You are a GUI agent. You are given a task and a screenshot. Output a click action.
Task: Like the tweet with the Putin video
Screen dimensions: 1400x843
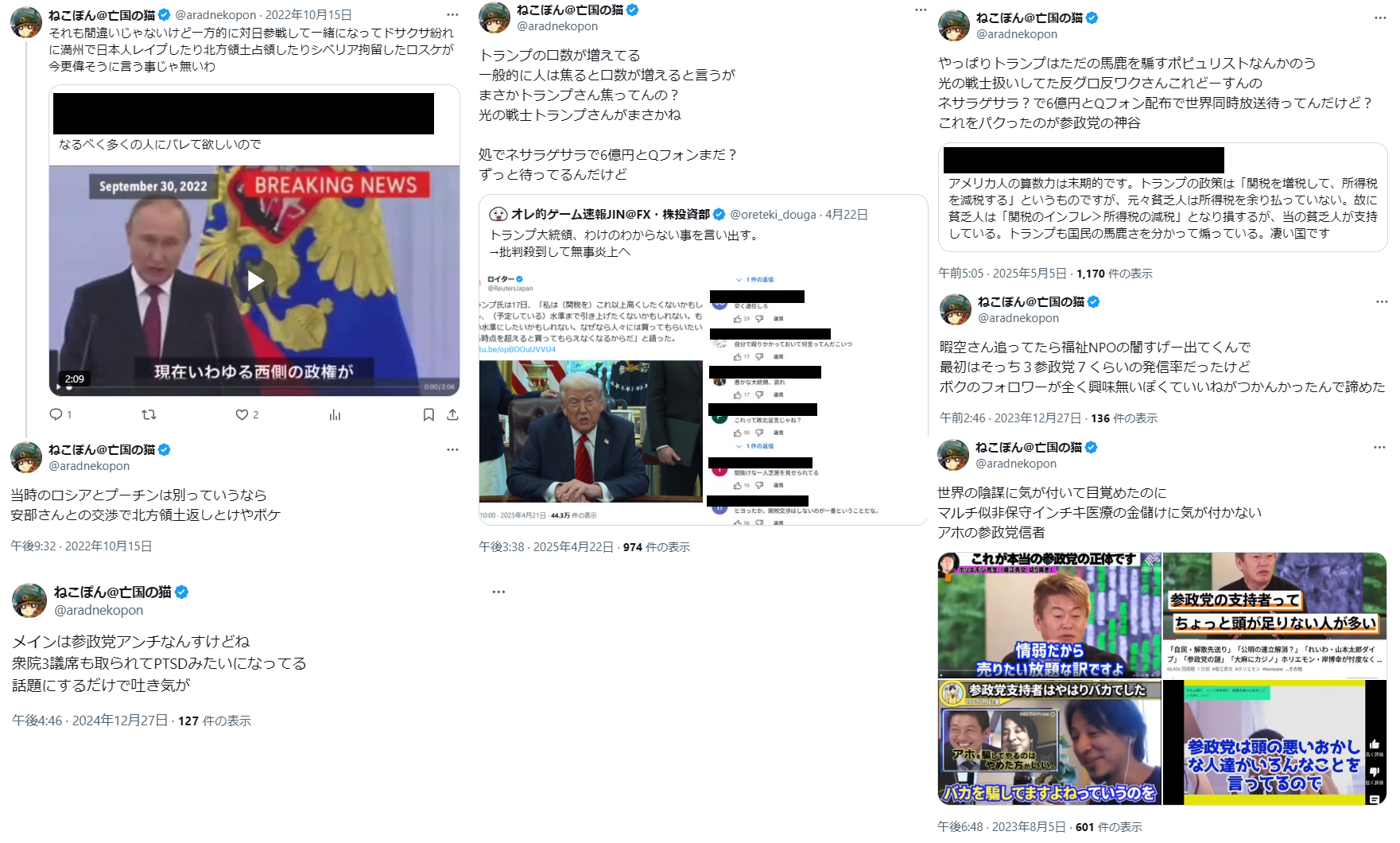pos(242,414)
